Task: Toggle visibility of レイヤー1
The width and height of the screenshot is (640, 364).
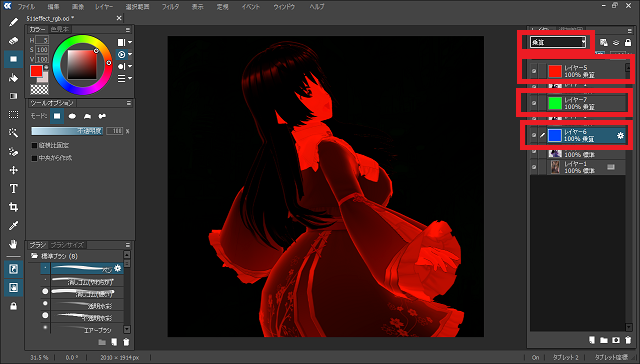Action: pyautogui.click(x=534, y=167)
